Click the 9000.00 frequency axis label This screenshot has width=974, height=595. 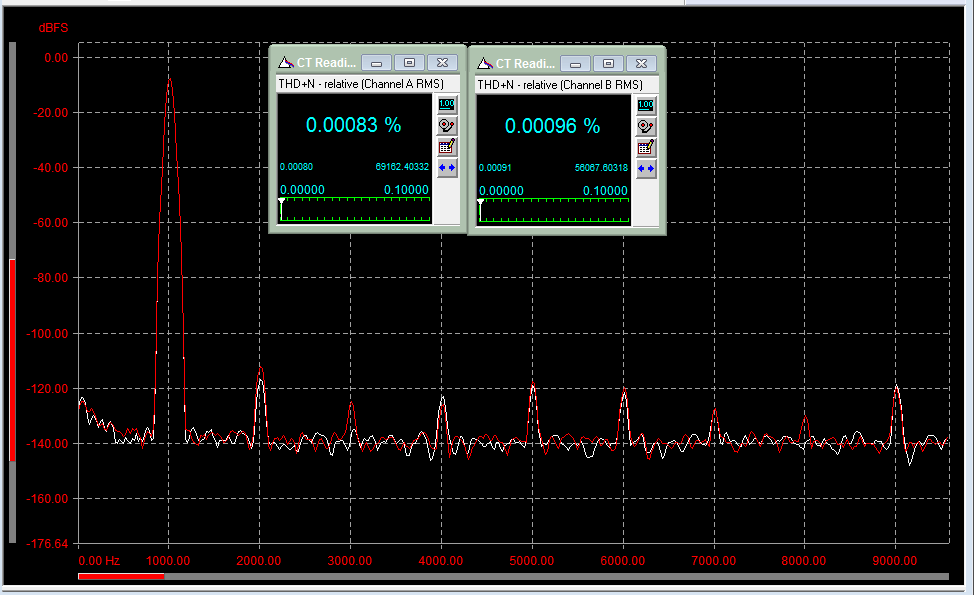tap(895, 561)
